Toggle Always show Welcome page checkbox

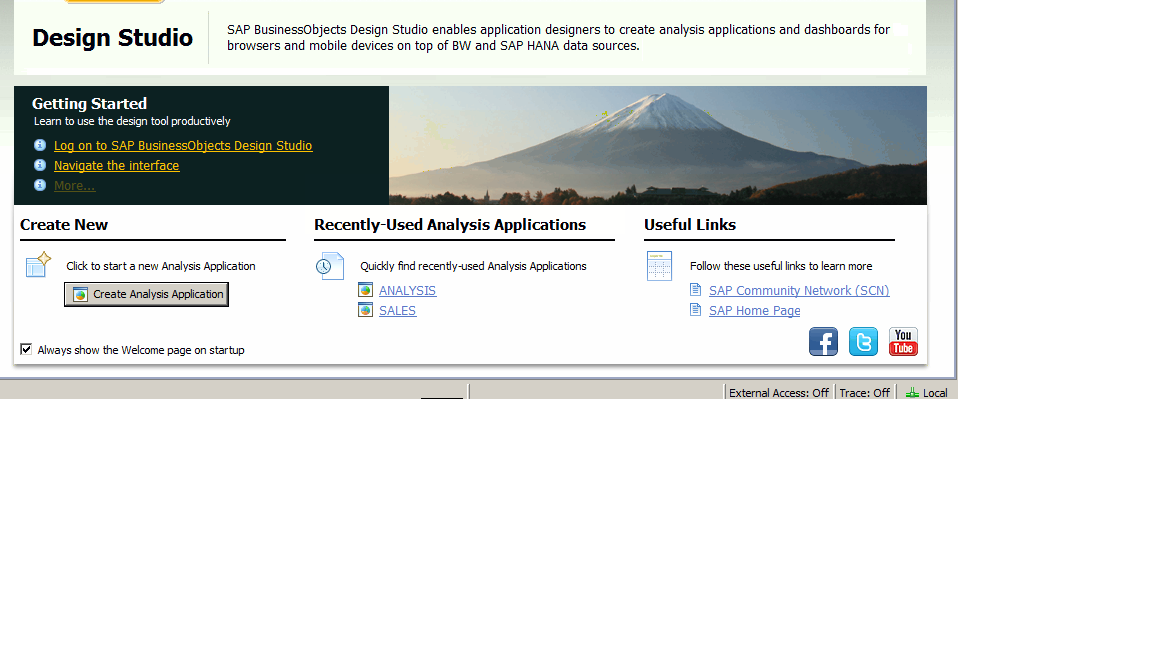tap(26, 349)
